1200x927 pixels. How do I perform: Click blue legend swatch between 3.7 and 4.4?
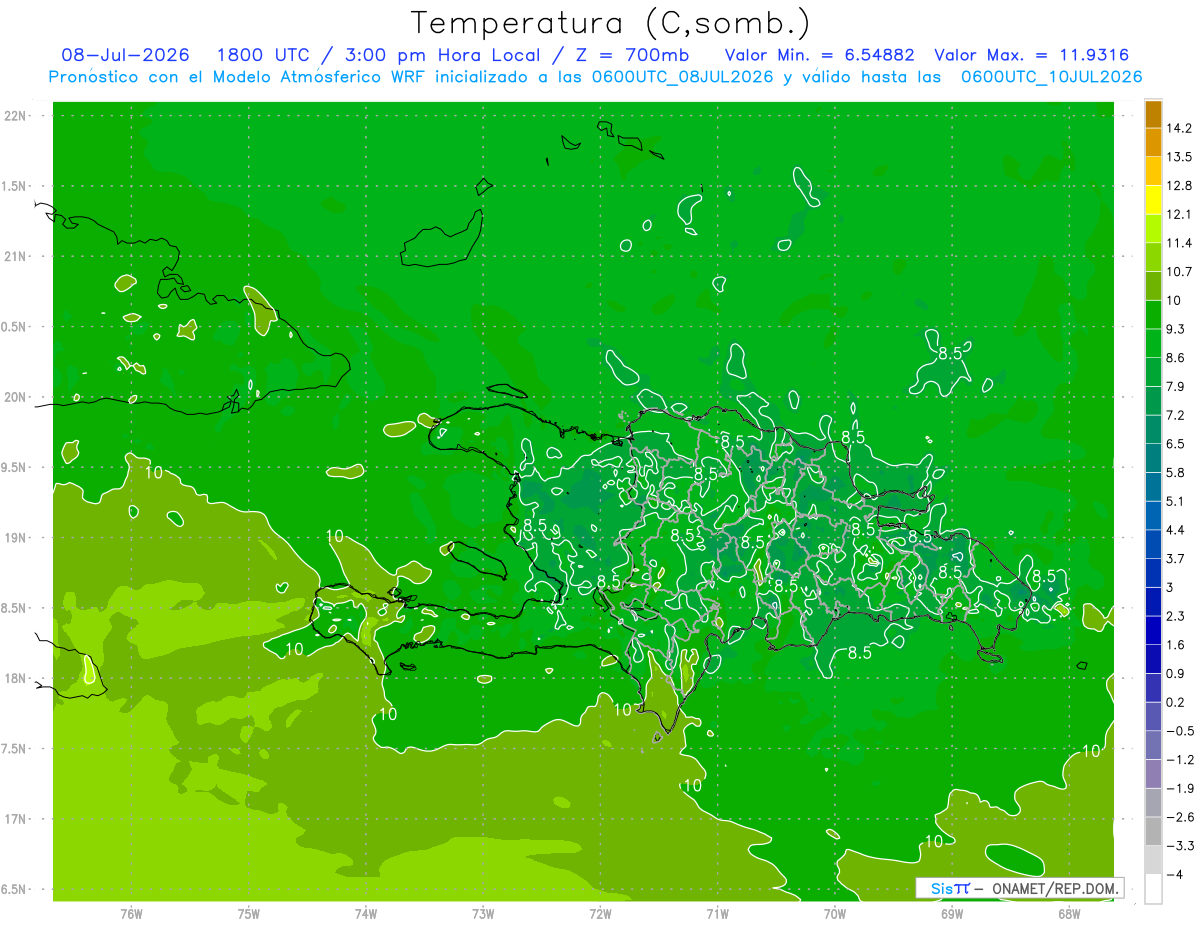coord(1153,544)
